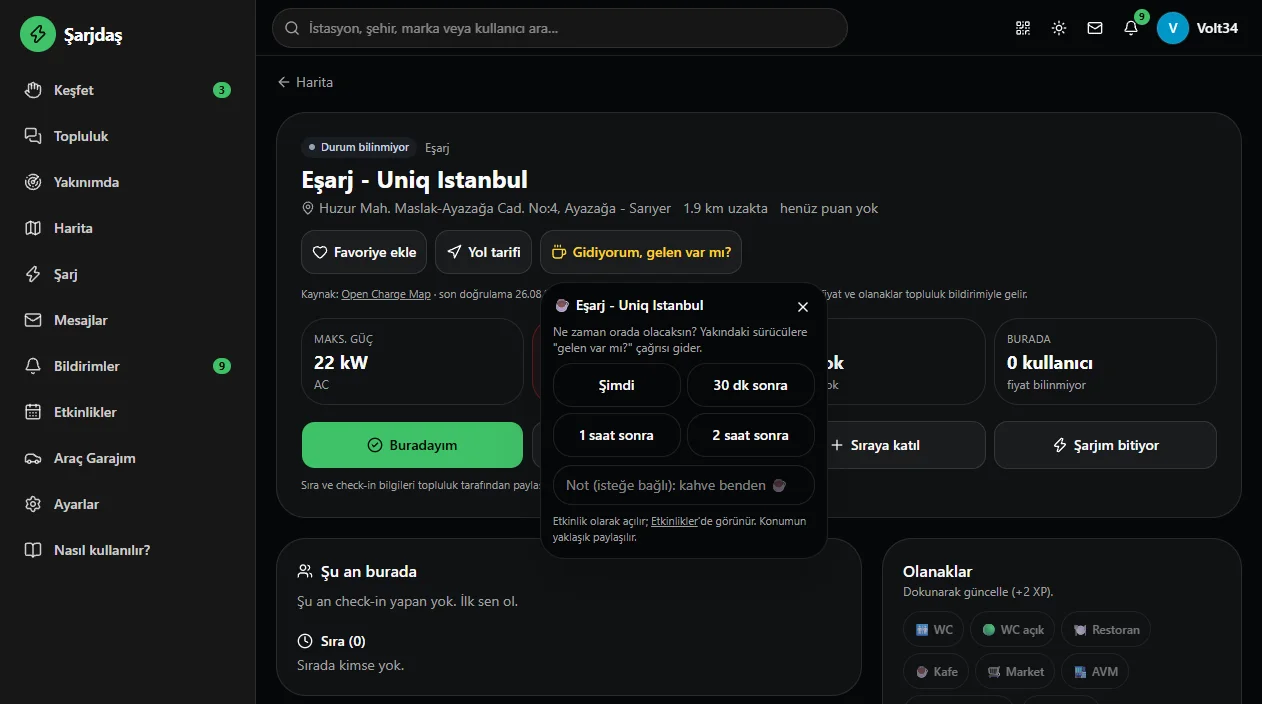Click the green Buradayım button
This screenshot has width=1262, height=704.
[x=412, y=445]
